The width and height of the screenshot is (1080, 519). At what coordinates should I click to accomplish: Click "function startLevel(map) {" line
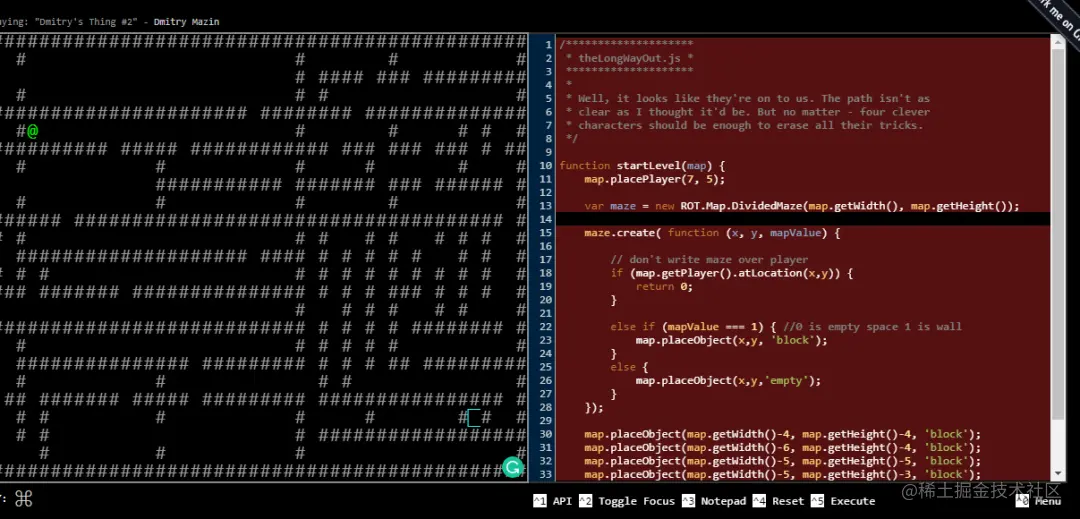pyautogui.click(x=642, y=165)
